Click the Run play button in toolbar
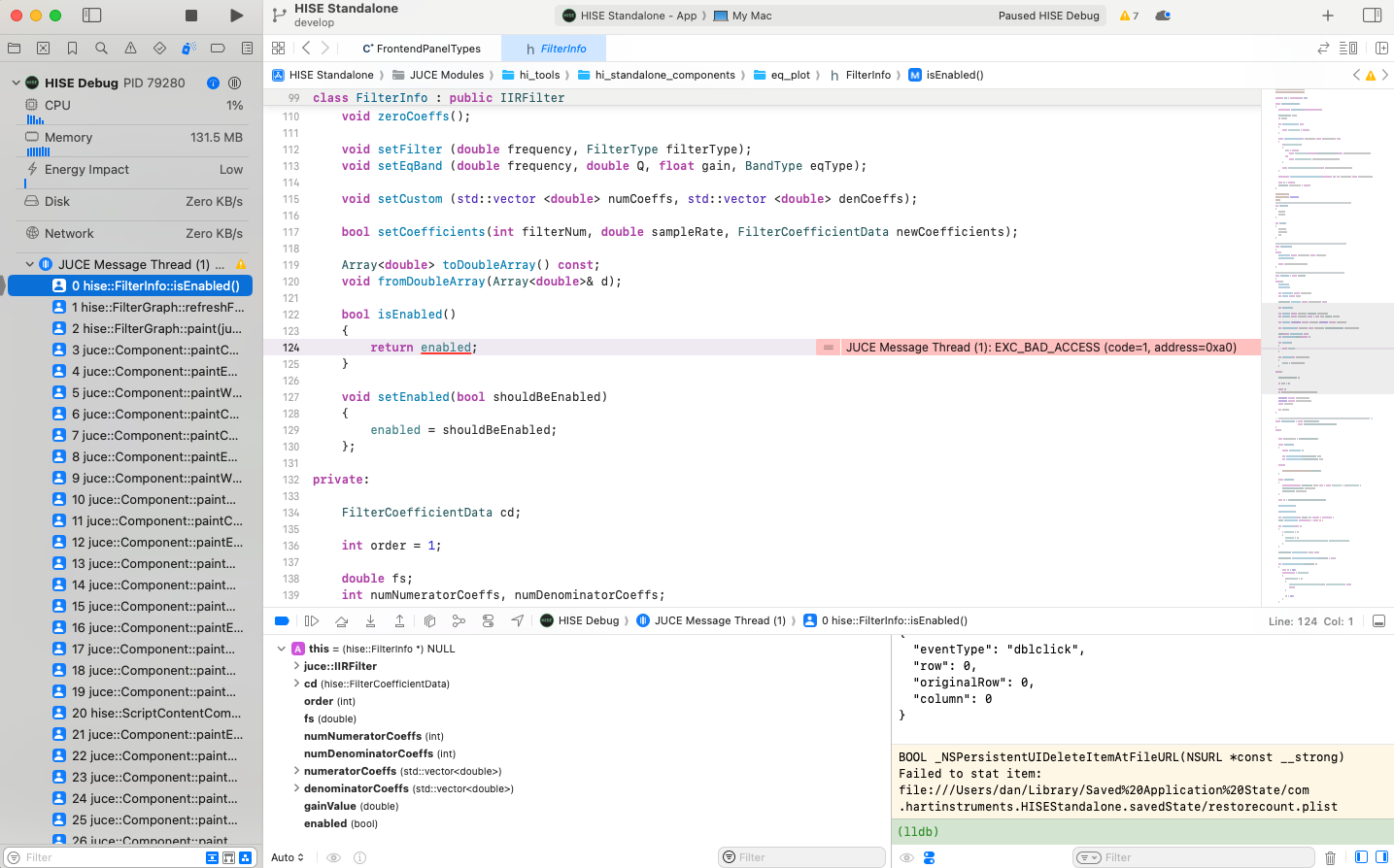1394x868 pixels. [x=236, y=16]
